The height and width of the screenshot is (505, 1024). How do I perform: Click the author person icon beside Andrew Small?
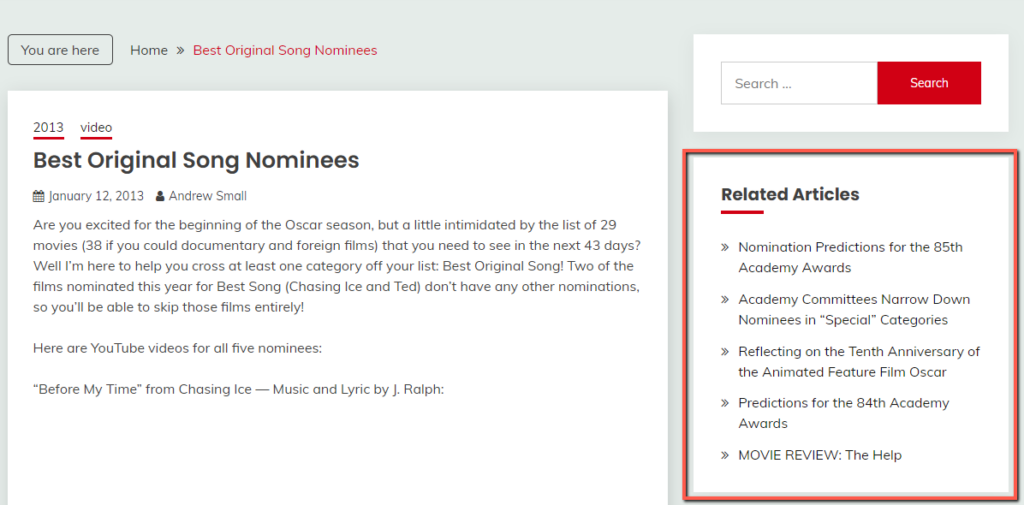pos(159,196)
